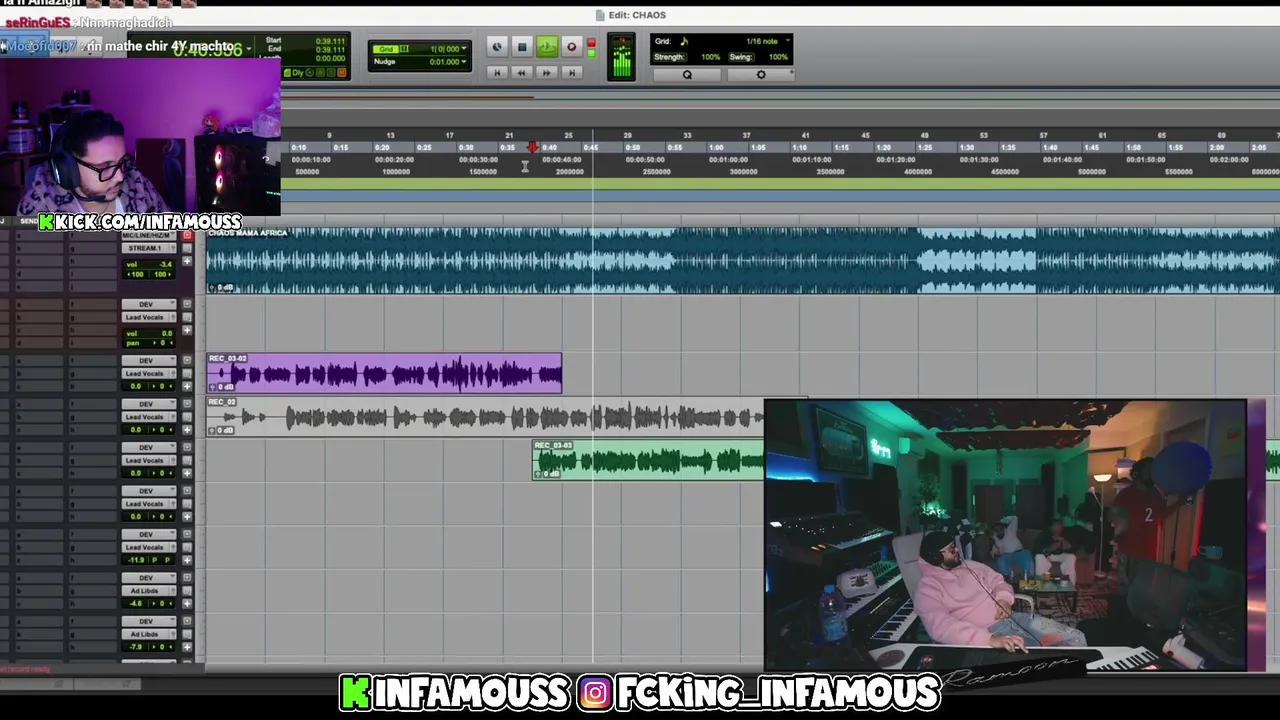The width and height of the screenshot is (1280, 720).
Task: Click the Edit: CHAOS window title
Action: 637,15
